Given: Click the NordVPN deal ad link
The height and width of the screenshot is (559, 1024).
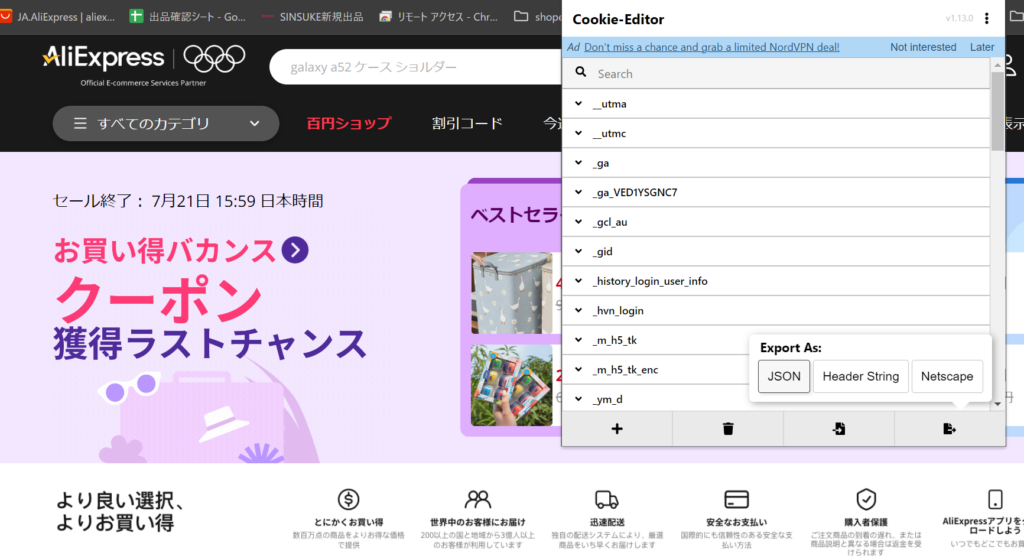Looking at the screenshot, I should click(x=711, y=47).
